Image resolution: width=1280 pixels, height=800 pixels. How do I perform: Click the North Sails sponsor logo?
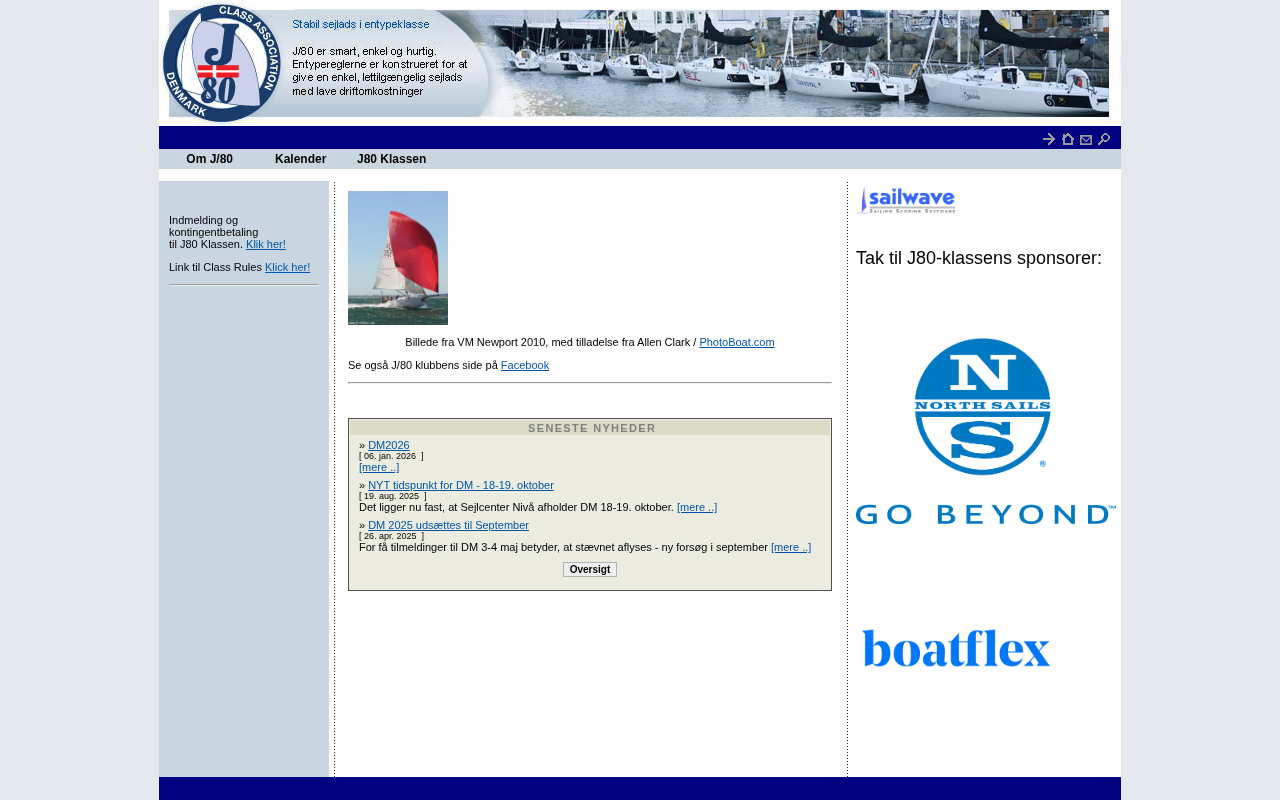pyautogui.click(x=985, y=431)
